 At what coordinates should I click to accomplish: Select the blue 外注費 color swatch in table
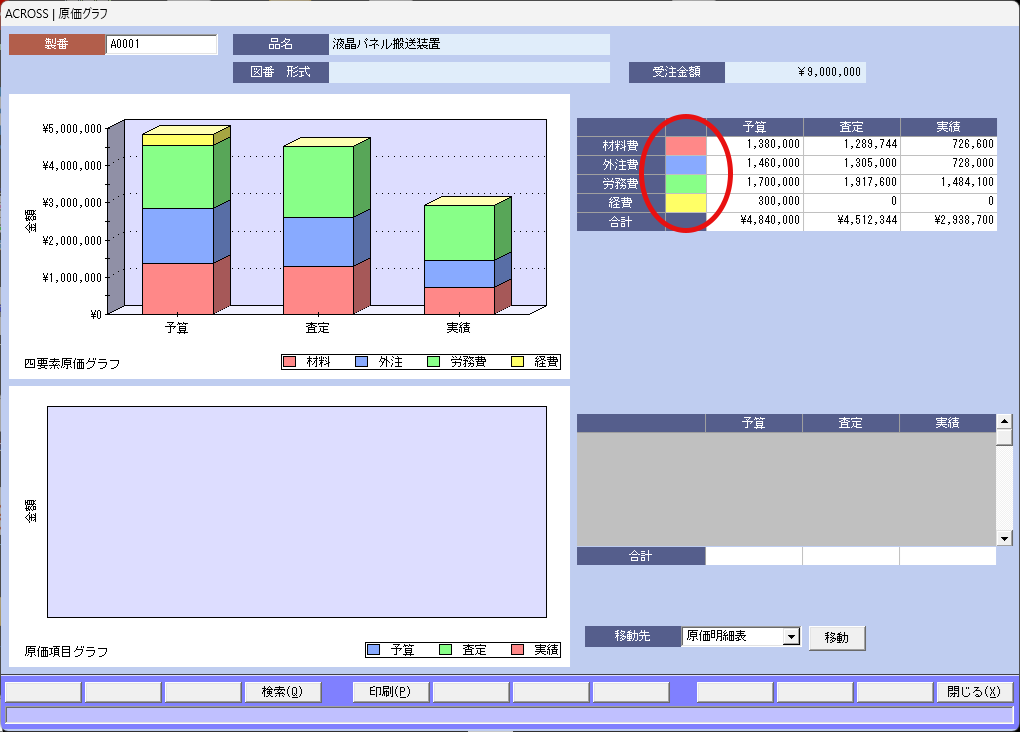[686, 164]
